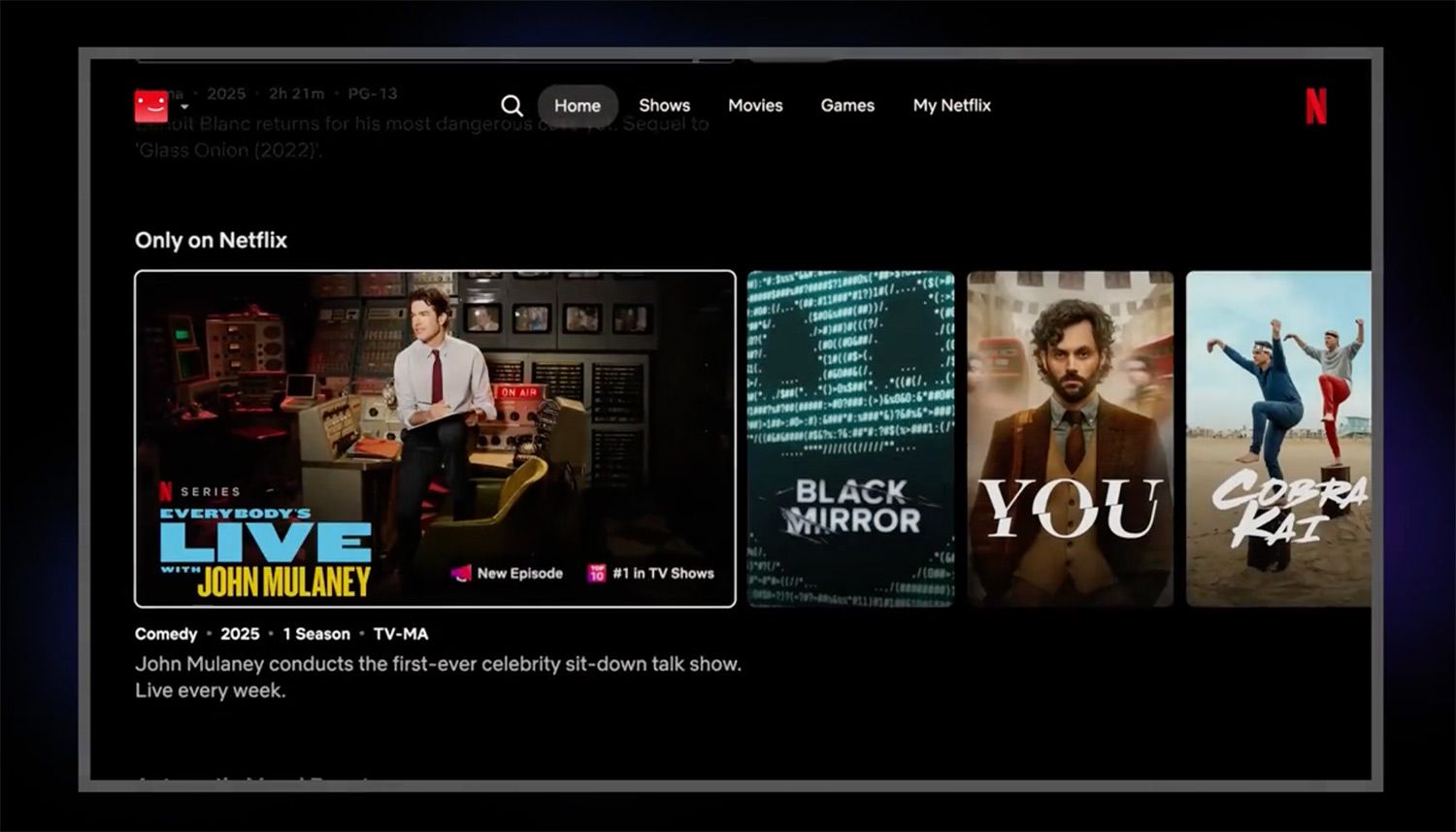Select the YOU series poster
Viewport: 1456px width, 832px height.
pyautogui.click(x=1070, y=439)
